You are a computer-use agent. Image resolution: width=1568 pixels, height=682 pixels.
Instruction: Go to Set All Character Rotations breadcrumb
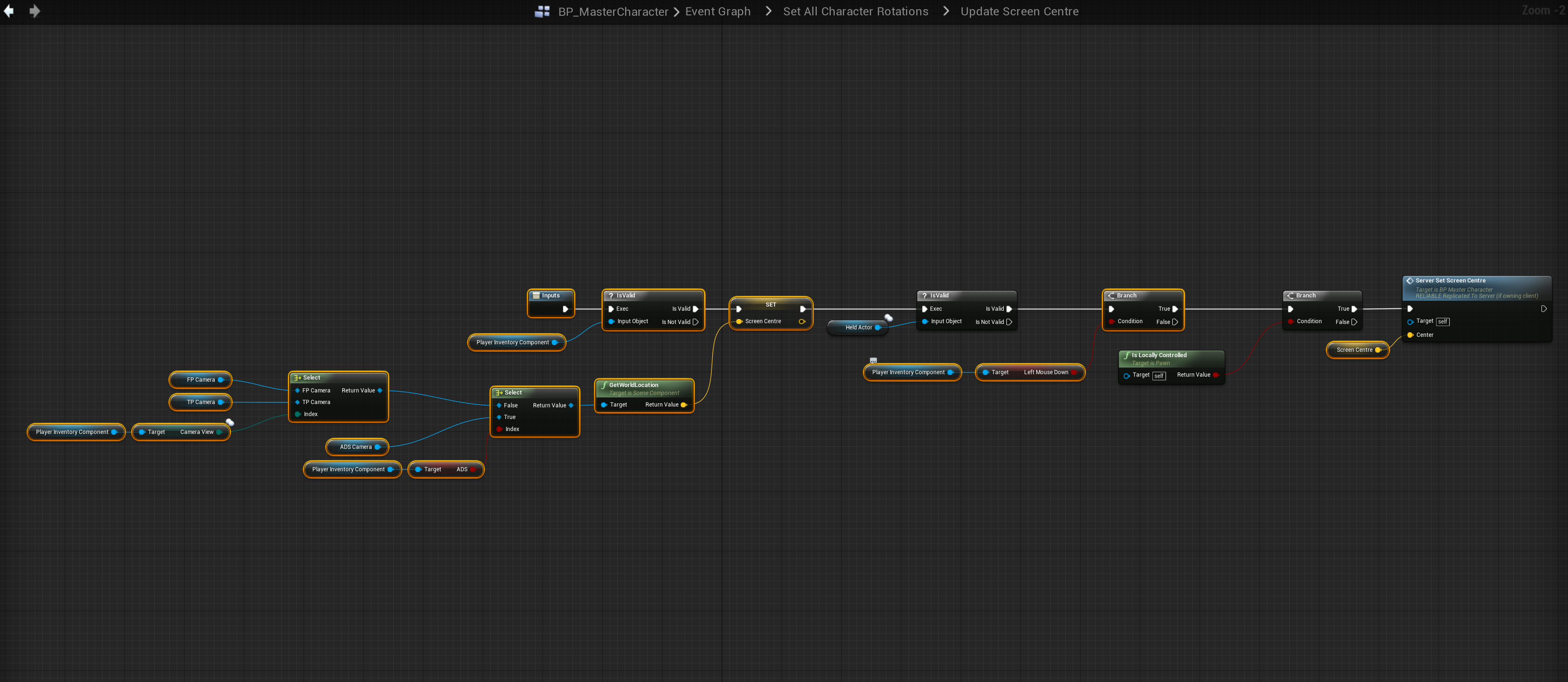(x=855, y=12)
